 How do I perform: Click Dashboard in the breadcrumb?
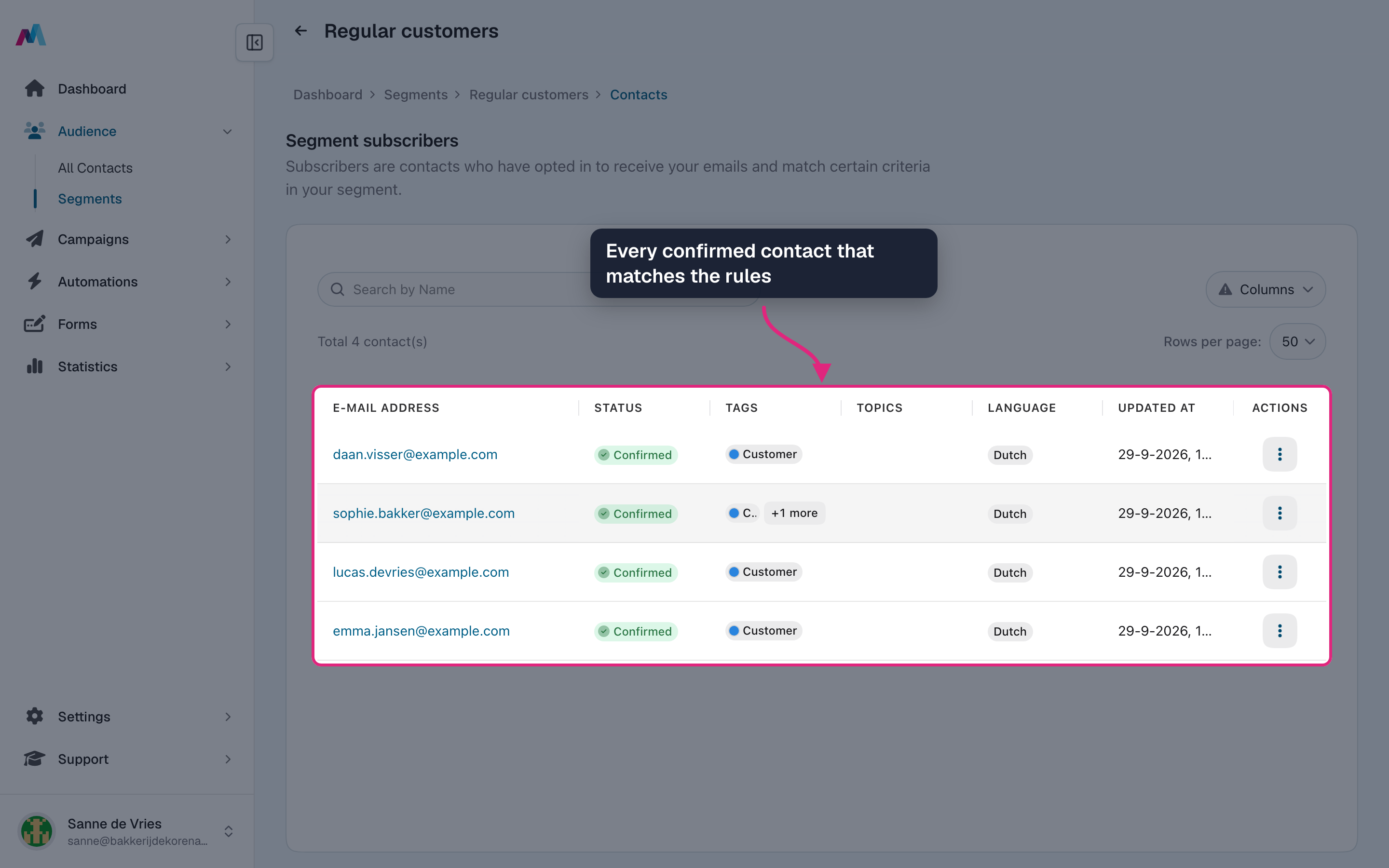[x=328, y=95]
